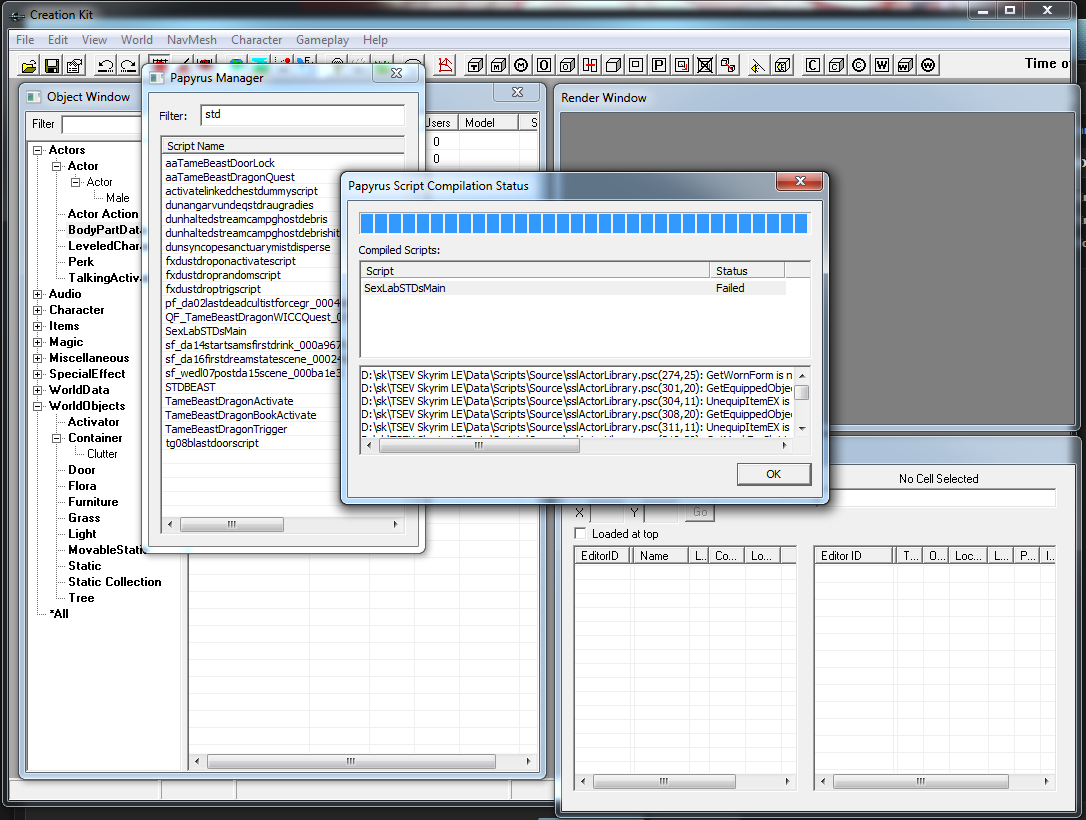Click the Go button near cell coordinates

(x=699, y=512)
